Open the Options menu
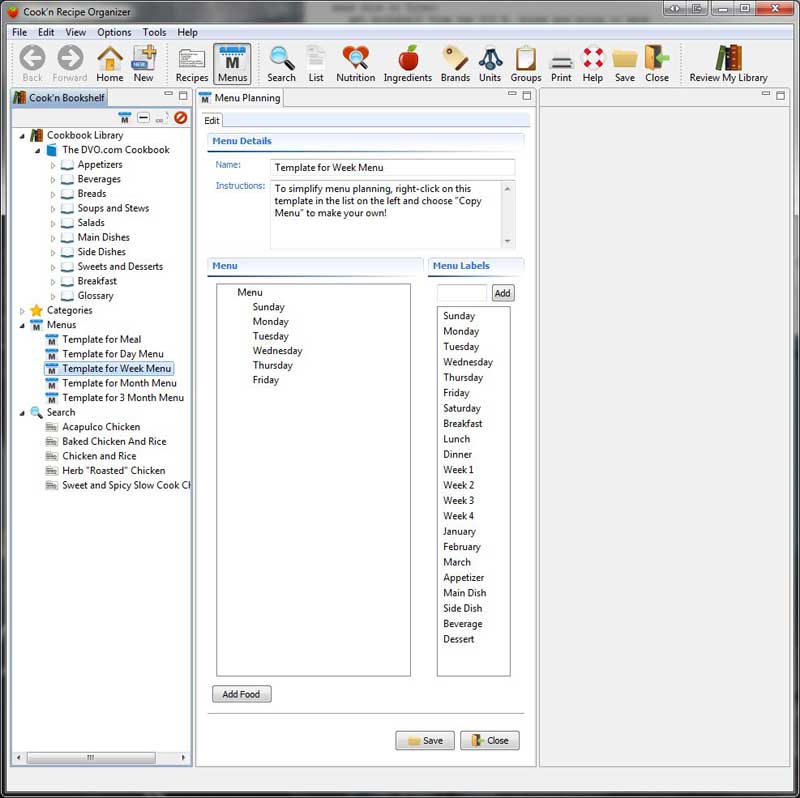Viewport: 800px width, 798px height. click(114, 32)
